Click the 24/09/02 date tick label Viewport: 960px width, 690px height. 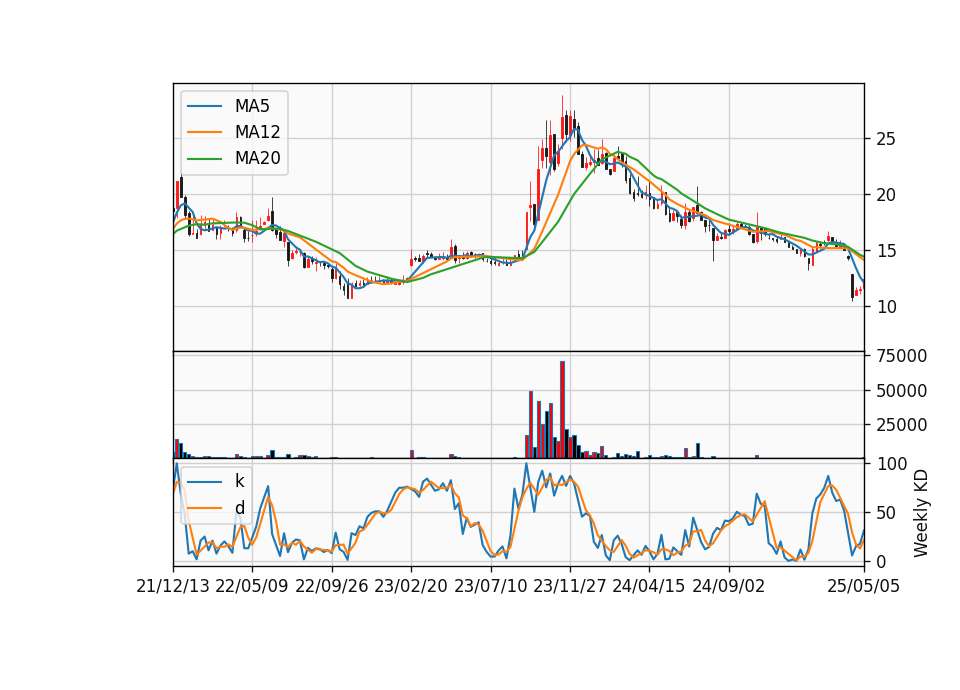(729, 586)
